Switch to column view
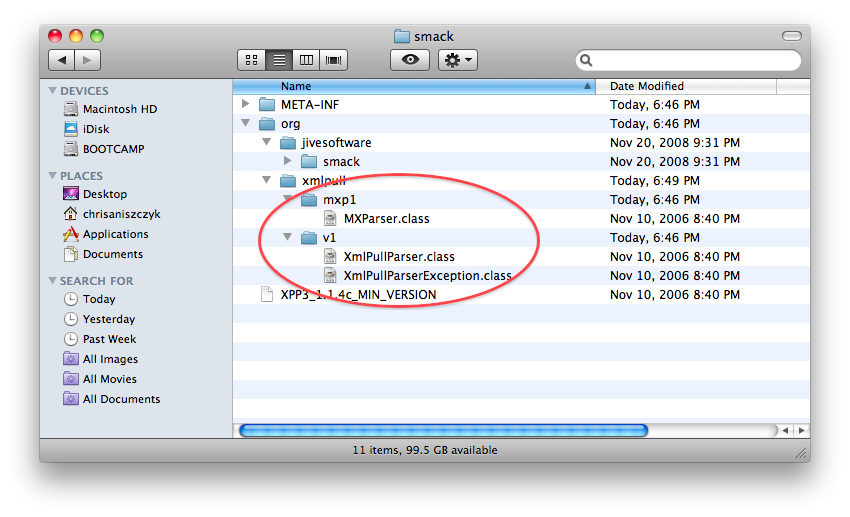This screenshot has width=850, height=517. click(306, 60)
